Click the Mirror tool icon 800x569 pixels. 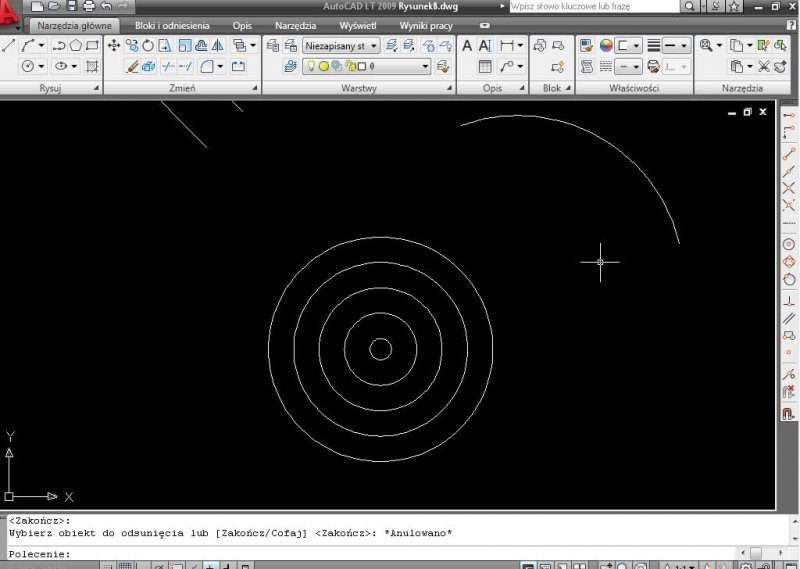click(217, 46)
